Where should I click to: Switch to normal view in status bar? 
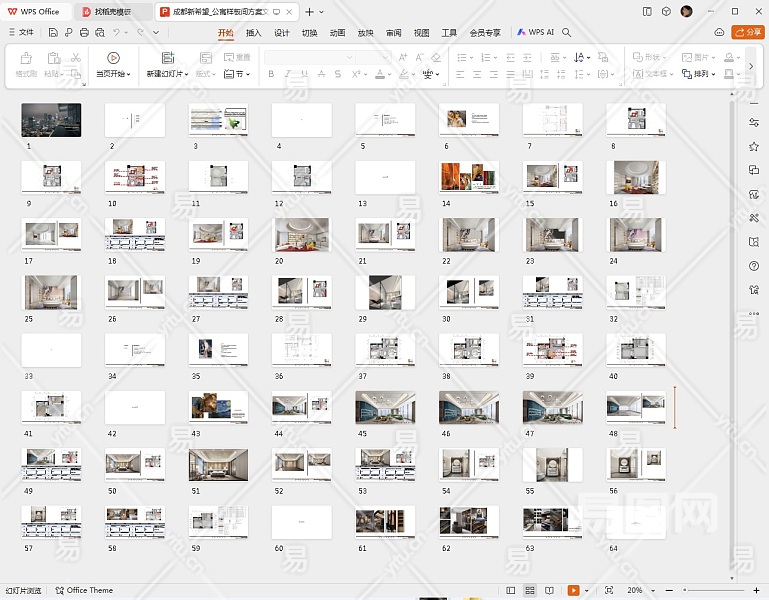tap(511, 591)
